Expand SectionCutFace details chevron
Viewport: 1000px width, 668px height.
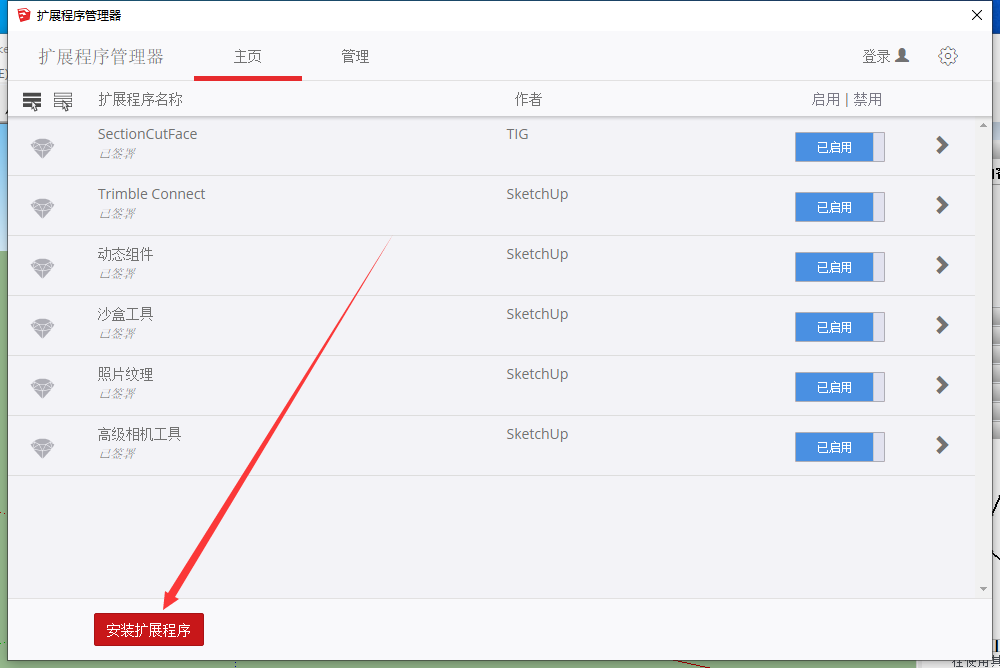pos(942,145)
